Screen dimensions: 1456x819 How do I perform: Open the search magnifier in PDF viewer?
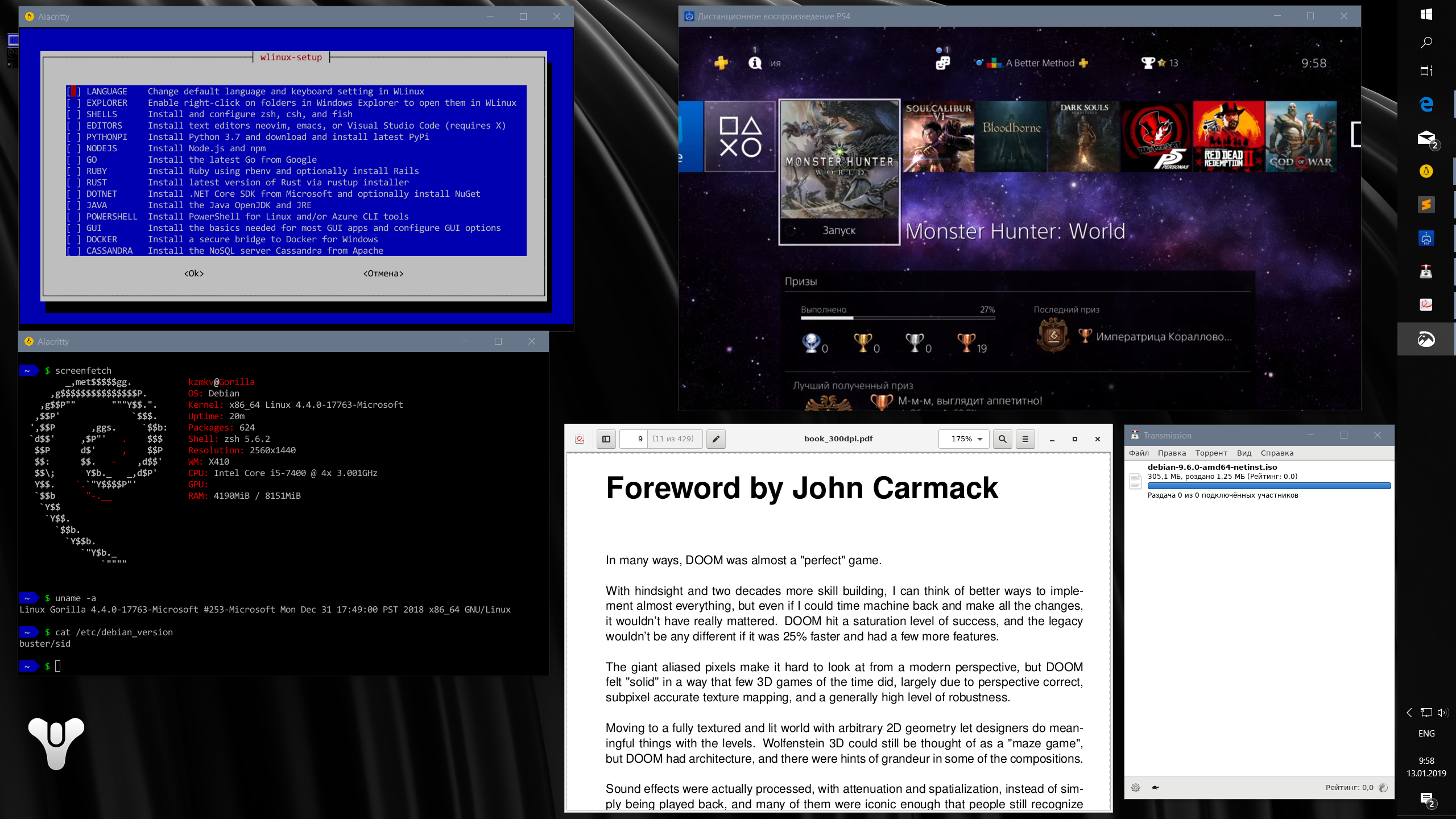tap(1003, 439)
